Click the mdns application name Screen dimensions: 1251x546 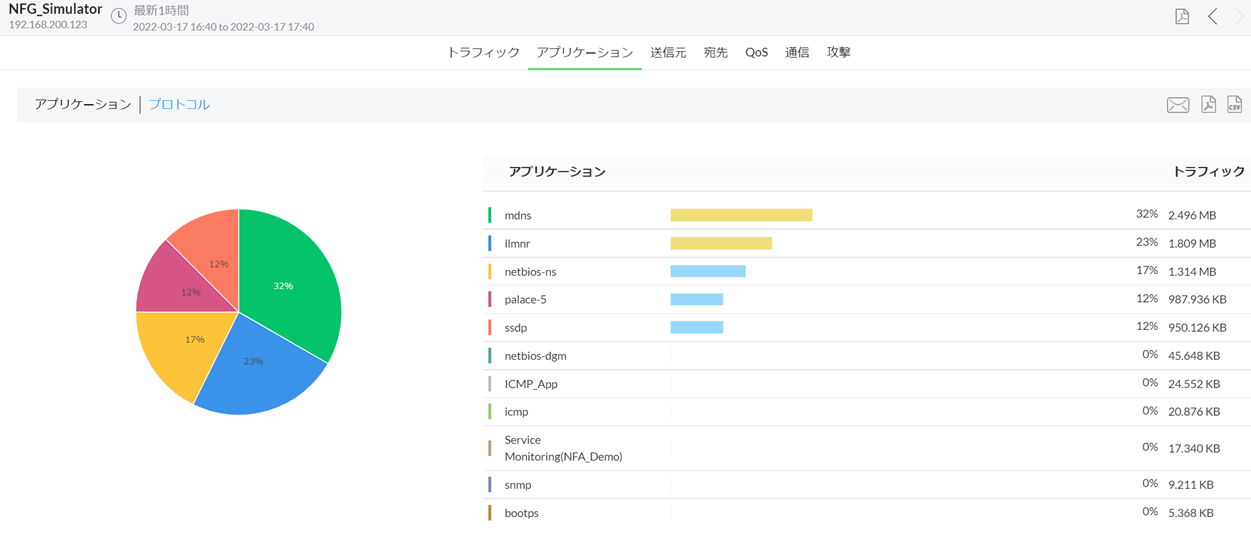click(x=518, y=215)
